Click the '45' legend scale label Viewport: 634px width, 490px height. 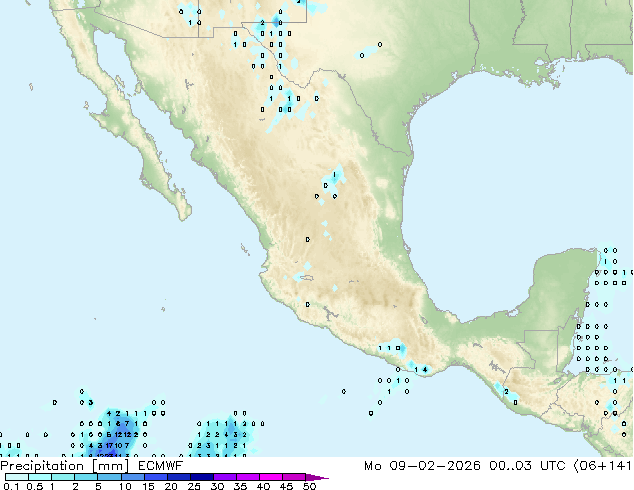286,486
